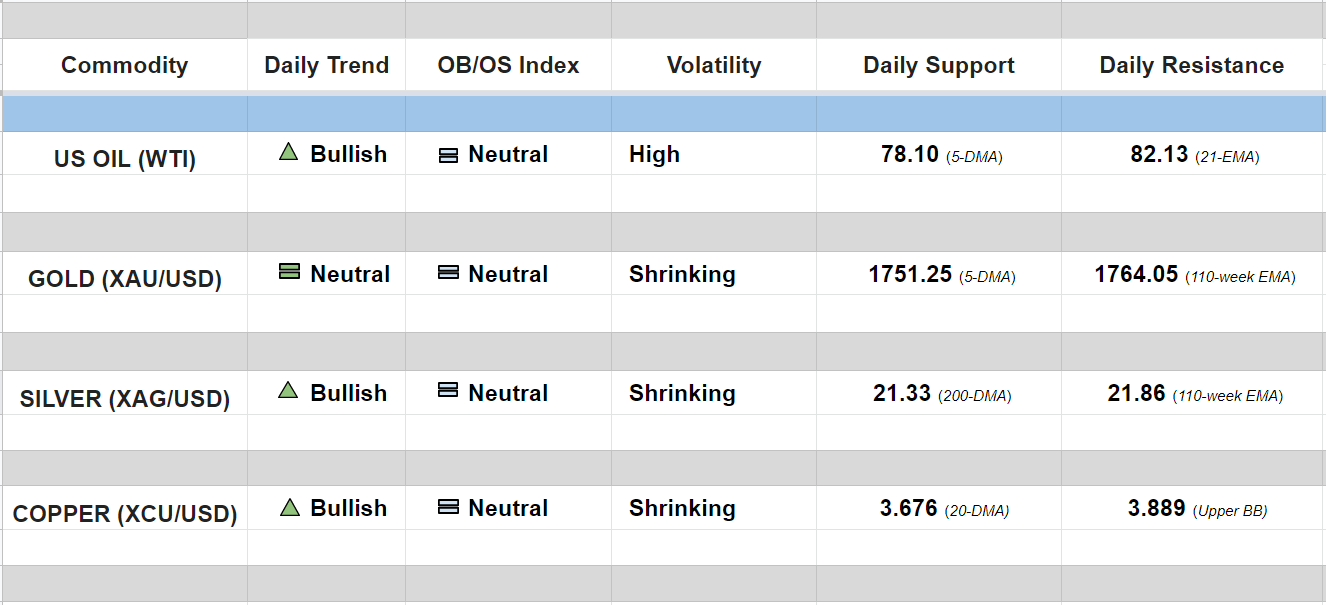Select the Daily Trend column header
Screen dimensions: 1327x605
pyautogui.click(x=326, y=66)
